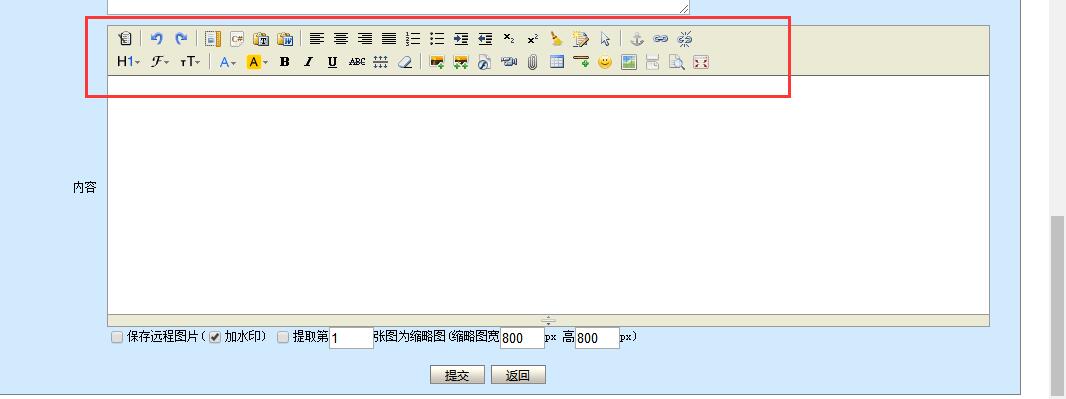Screen dimensions: 1066x399
Task: Insert a map with the landscape icon
Action: click(x=629, y=62)
